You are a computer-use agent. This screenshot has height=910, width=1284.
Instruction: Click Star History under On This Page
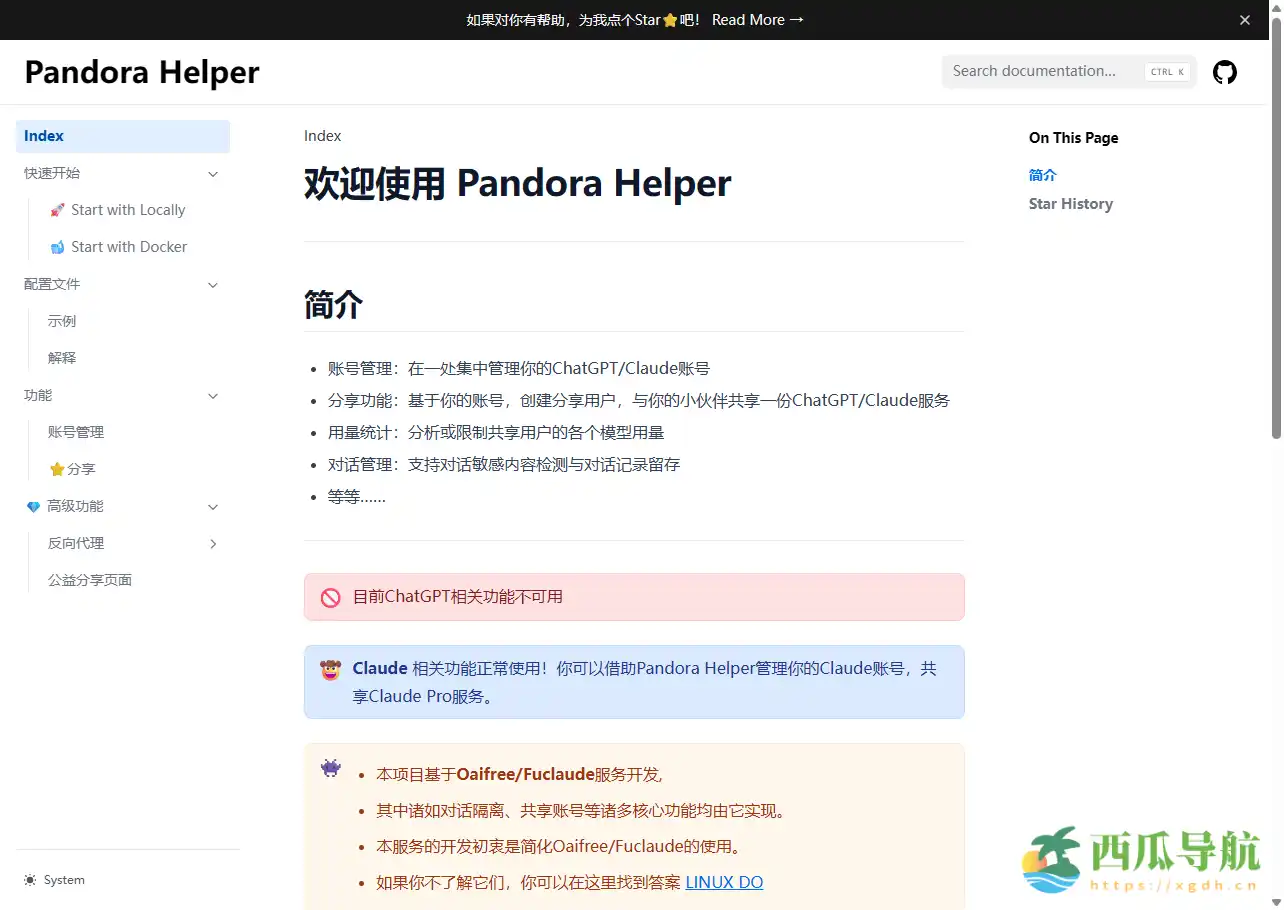(x=1070, y=203)
